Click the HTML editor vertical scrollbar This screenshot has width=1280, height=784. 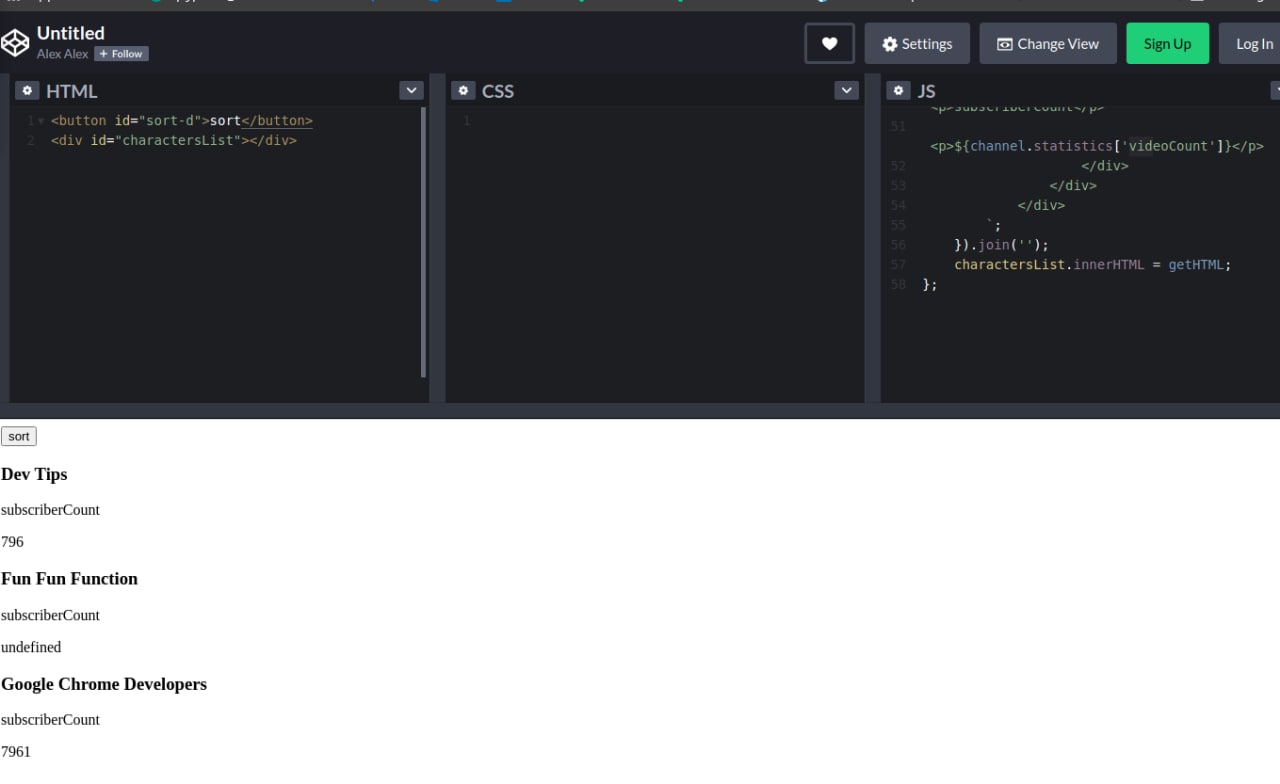[423, 242]
